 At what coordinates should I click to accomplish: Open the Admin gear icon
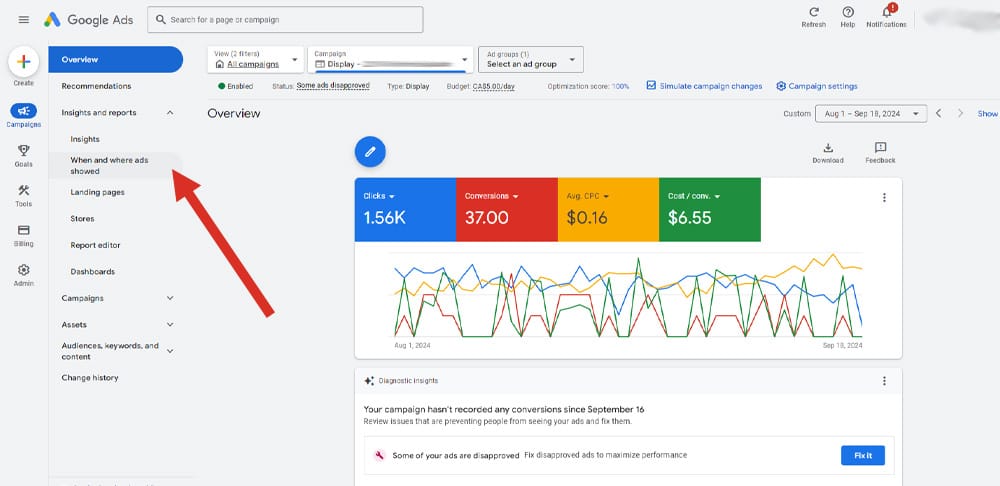pos(24,270)
